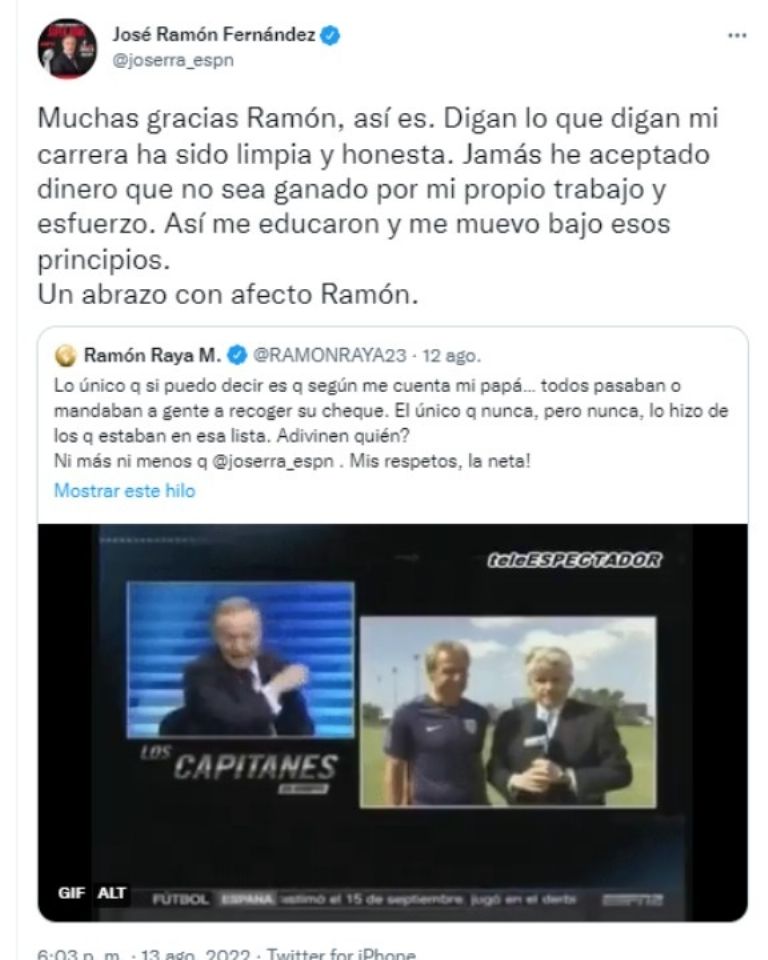Show ALT description of the GIF
768x960 pixels.
[111, 893]
